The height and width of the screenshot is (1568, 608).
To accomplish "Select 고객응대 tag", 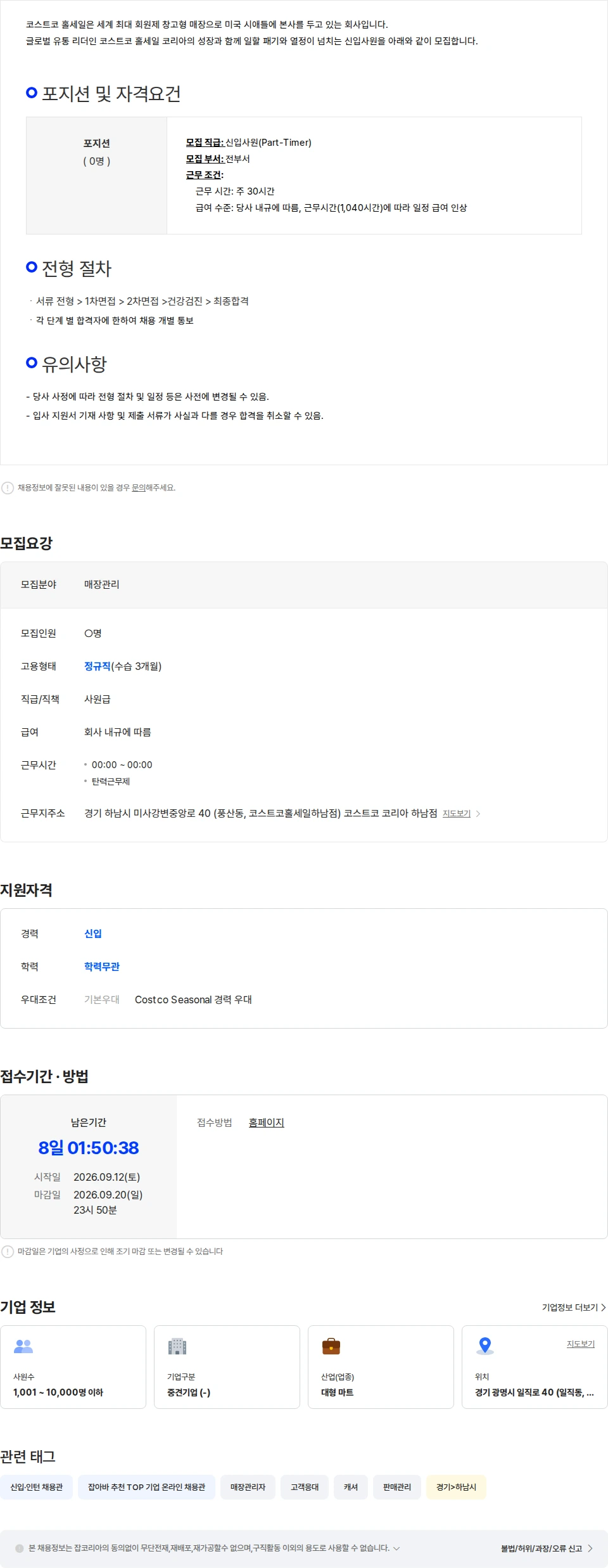I will click(x=305, y=1487).
